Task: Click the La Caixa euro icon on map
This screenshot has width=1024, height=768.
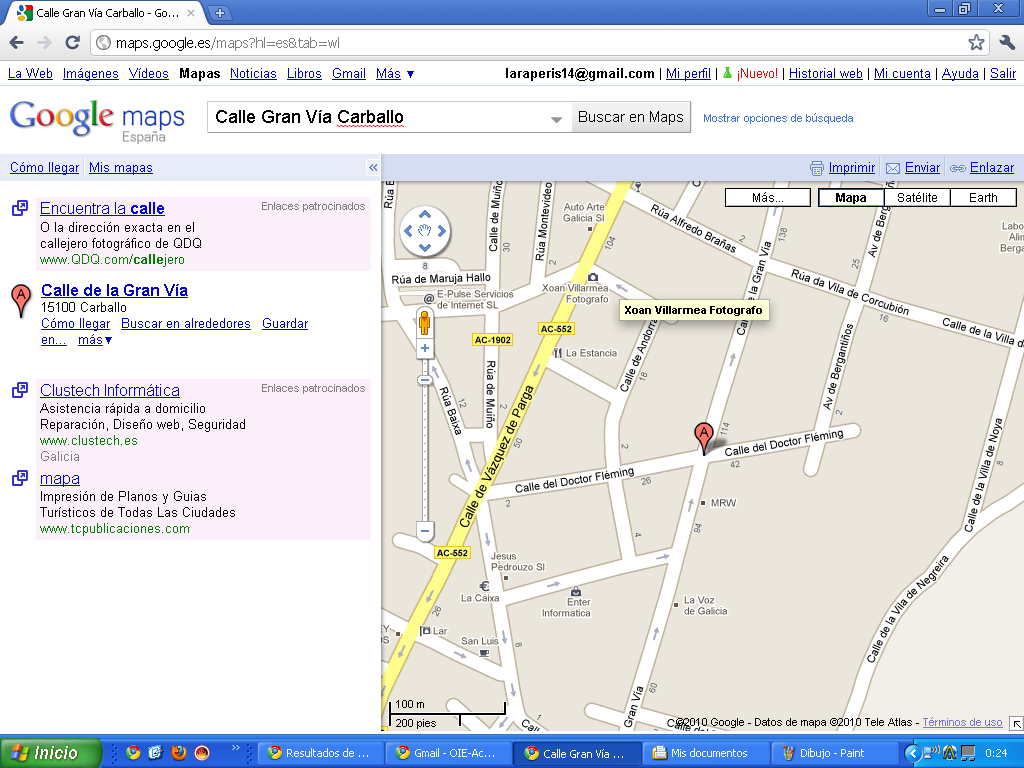Action: click(484, 586)
